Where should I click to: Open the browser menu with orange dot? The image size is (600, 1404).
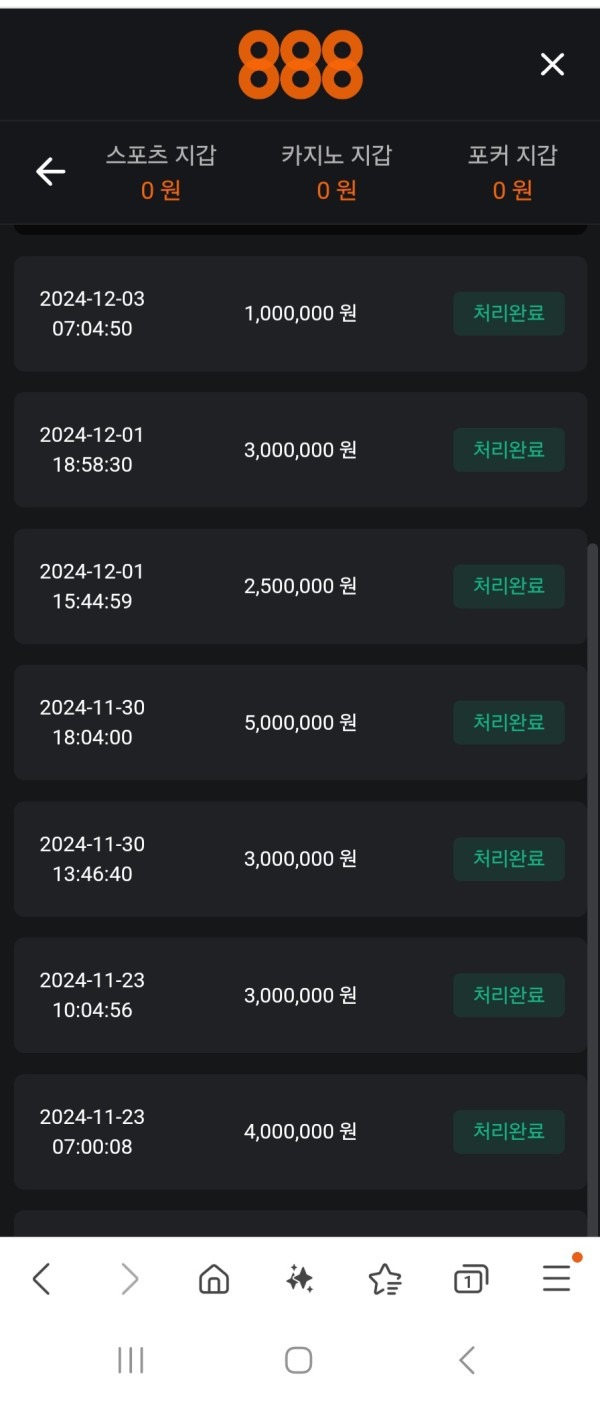556,1277
